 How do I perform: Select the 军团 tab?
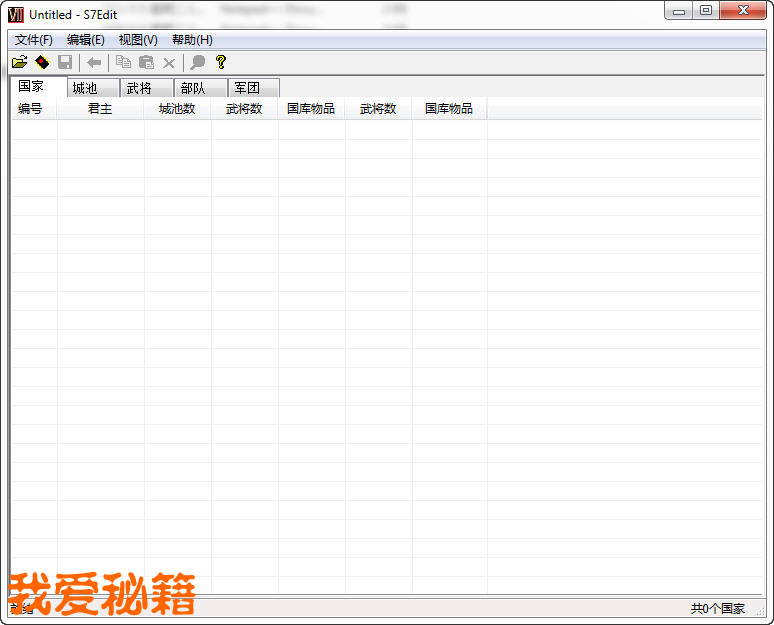tap(248, 88)
